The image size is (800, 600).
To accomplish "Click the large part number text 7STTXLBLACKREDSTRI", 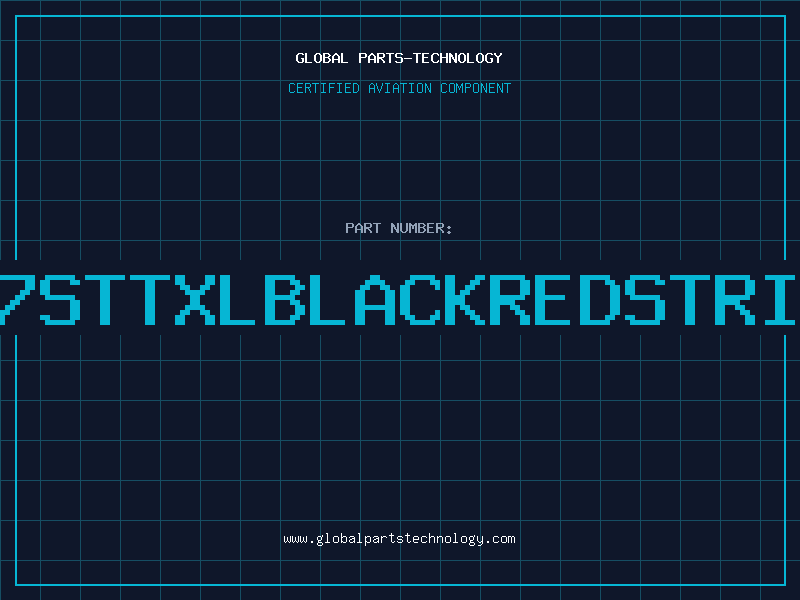I will [398, 299].
